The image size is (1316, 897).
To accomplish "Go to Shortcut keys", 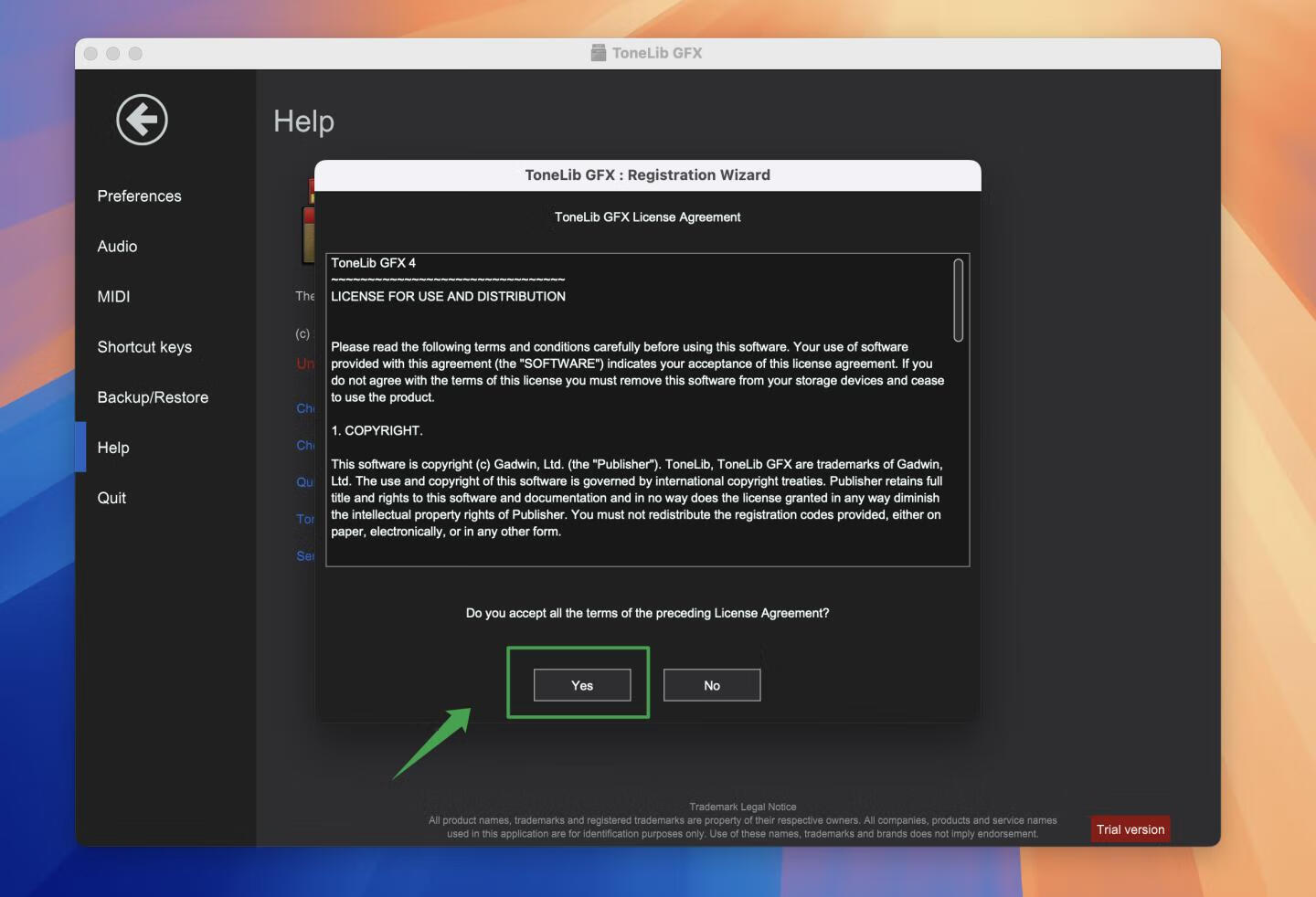I will click(144, 347).
